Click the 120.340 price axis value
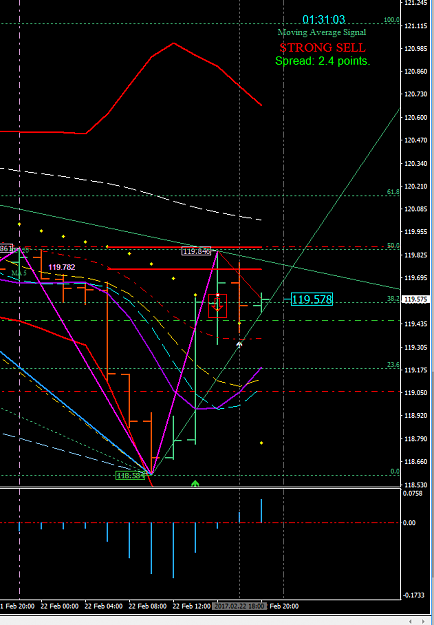 [416, 163]
